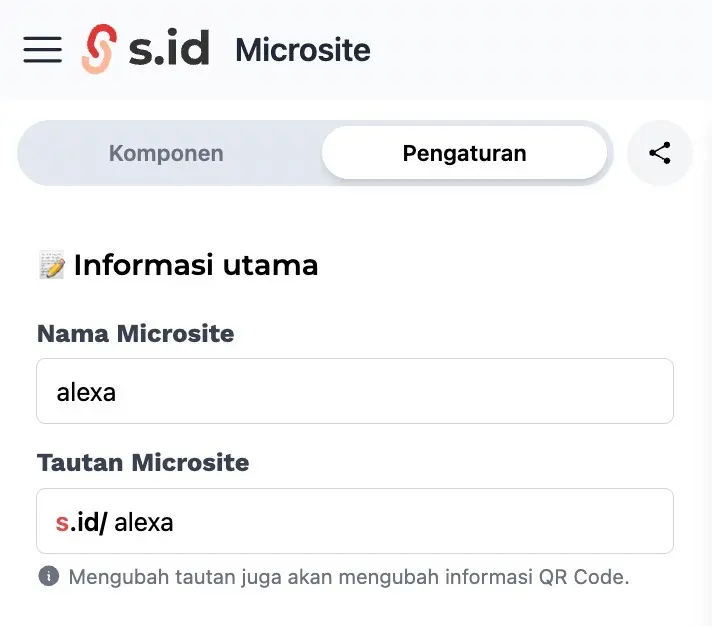Switch to the Komponen tab
The height and width of the screenshot is (626, 712).
(166, 153)
